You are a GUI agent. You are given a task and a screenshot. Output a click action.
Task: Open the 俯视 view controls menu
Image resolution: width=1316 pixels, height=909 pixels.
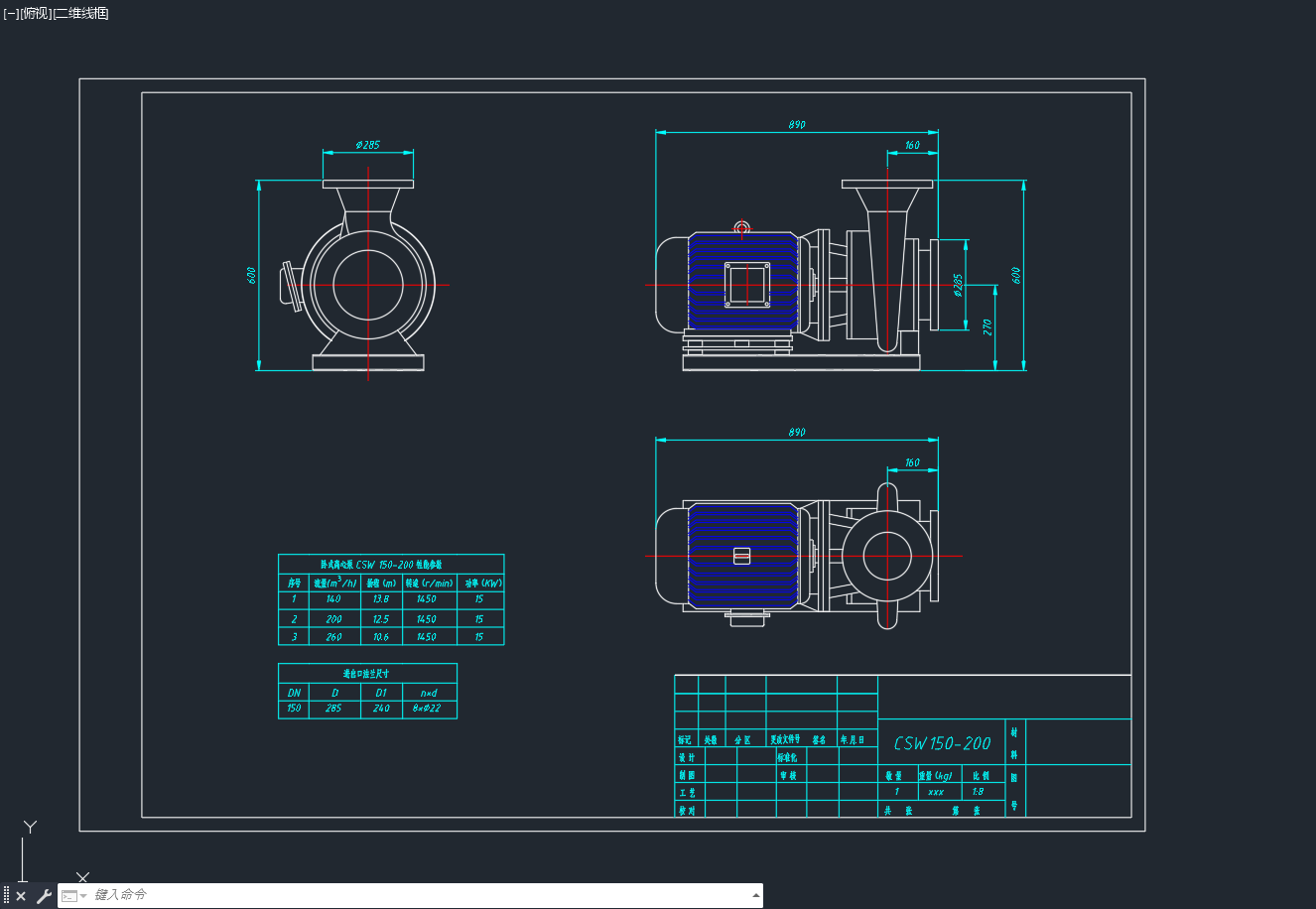pyautogui.click(x=35, y=13)
